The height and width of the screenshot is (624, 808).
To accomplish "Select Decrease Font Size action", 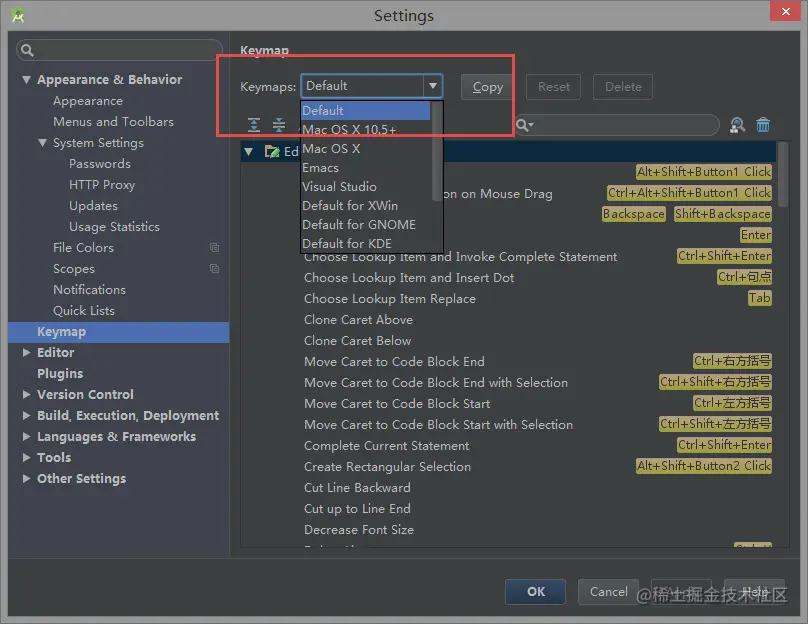I will click(359, 530).
